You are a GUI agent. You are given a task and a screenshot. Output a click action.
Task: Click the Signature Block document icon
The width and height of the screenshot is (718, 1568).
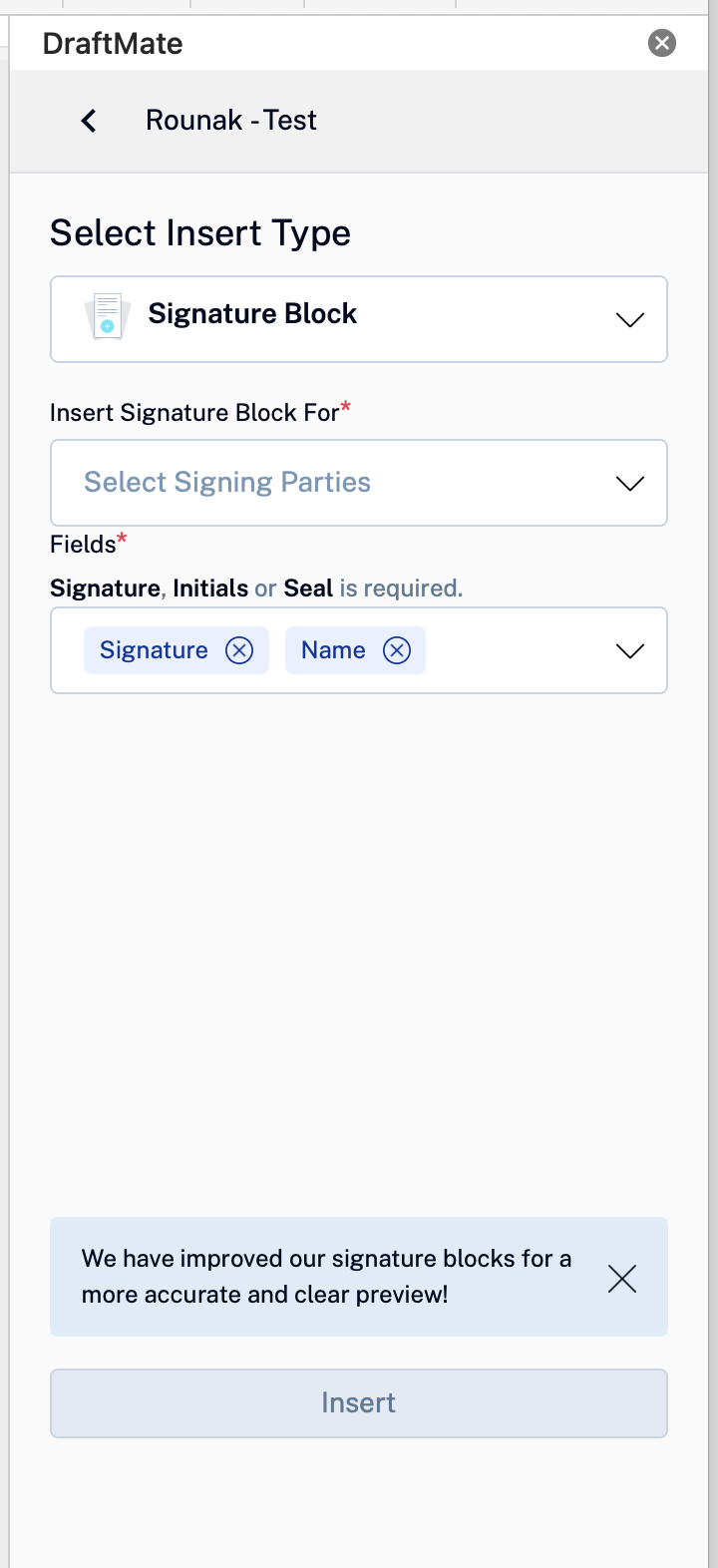pos(107,316)
